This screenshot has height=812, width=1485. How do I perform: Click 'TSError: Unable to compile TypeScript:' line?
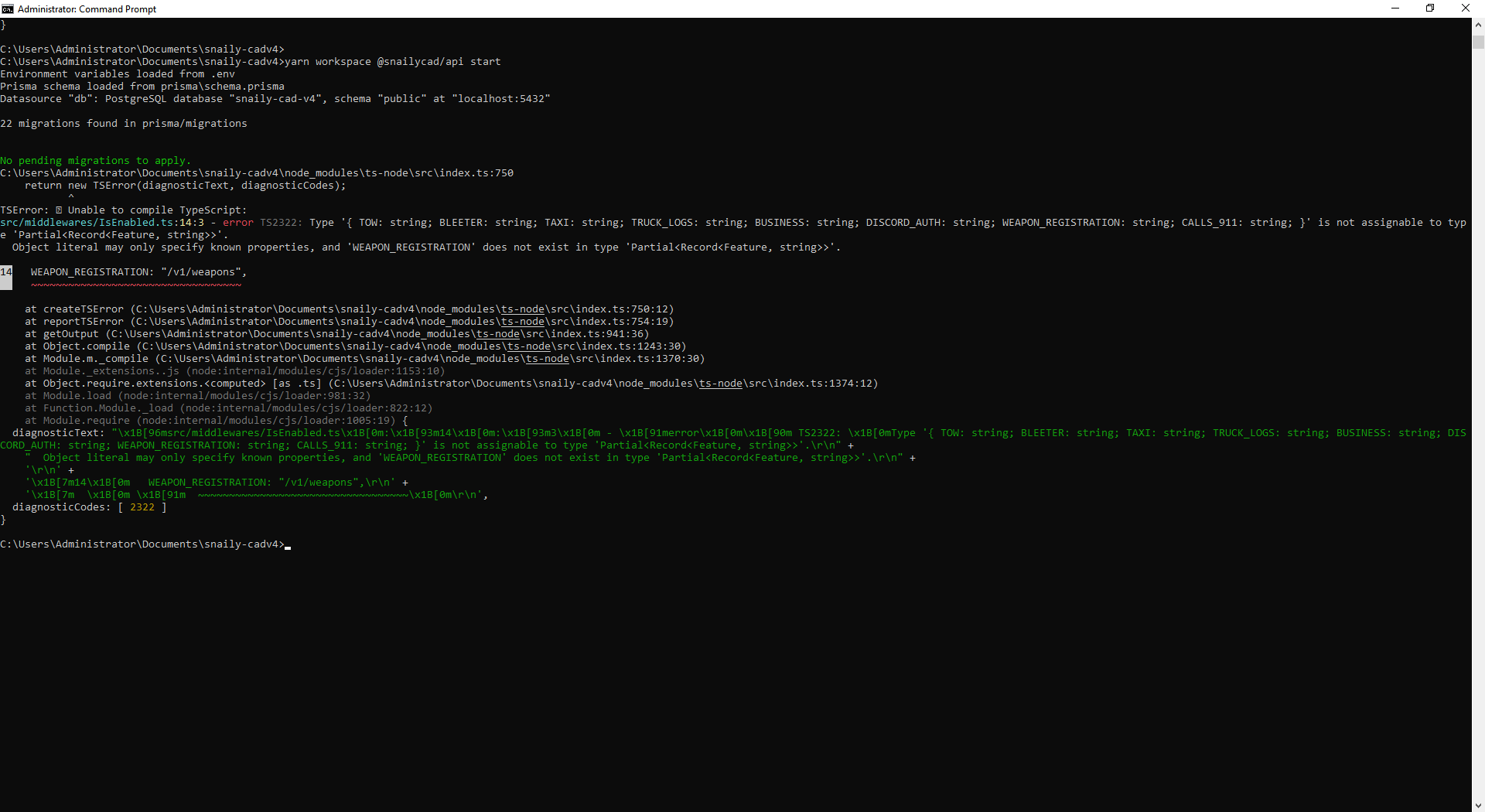[x=124, y=210]
